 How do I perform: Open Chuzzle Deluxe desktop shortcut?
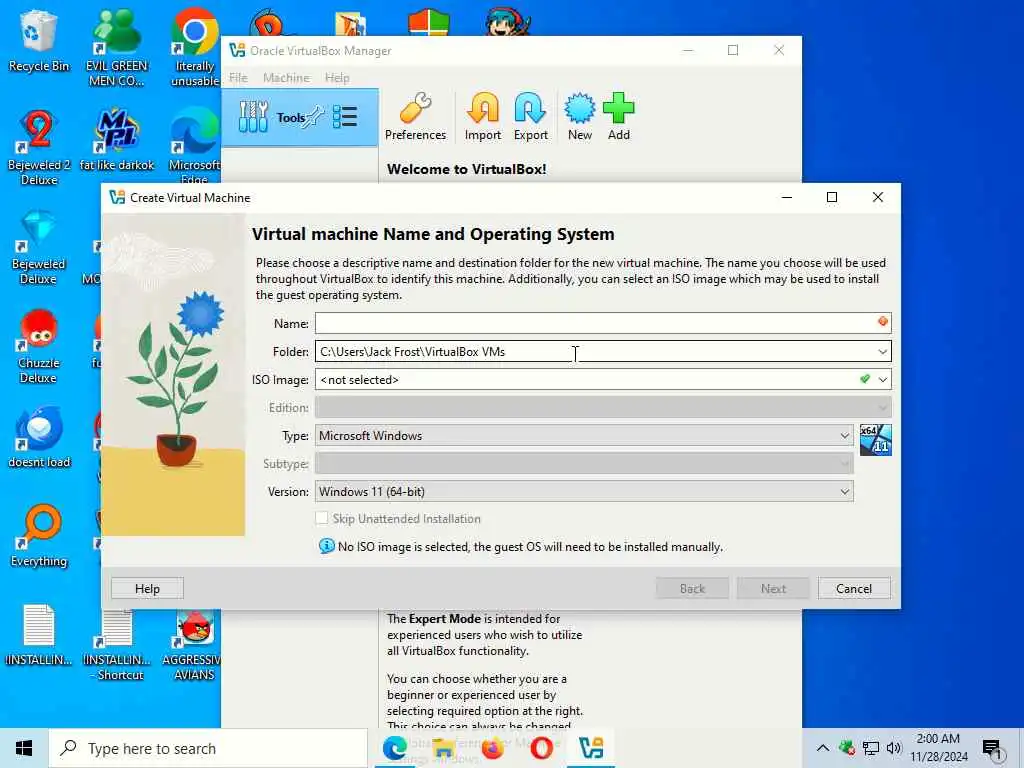[39, 346]
